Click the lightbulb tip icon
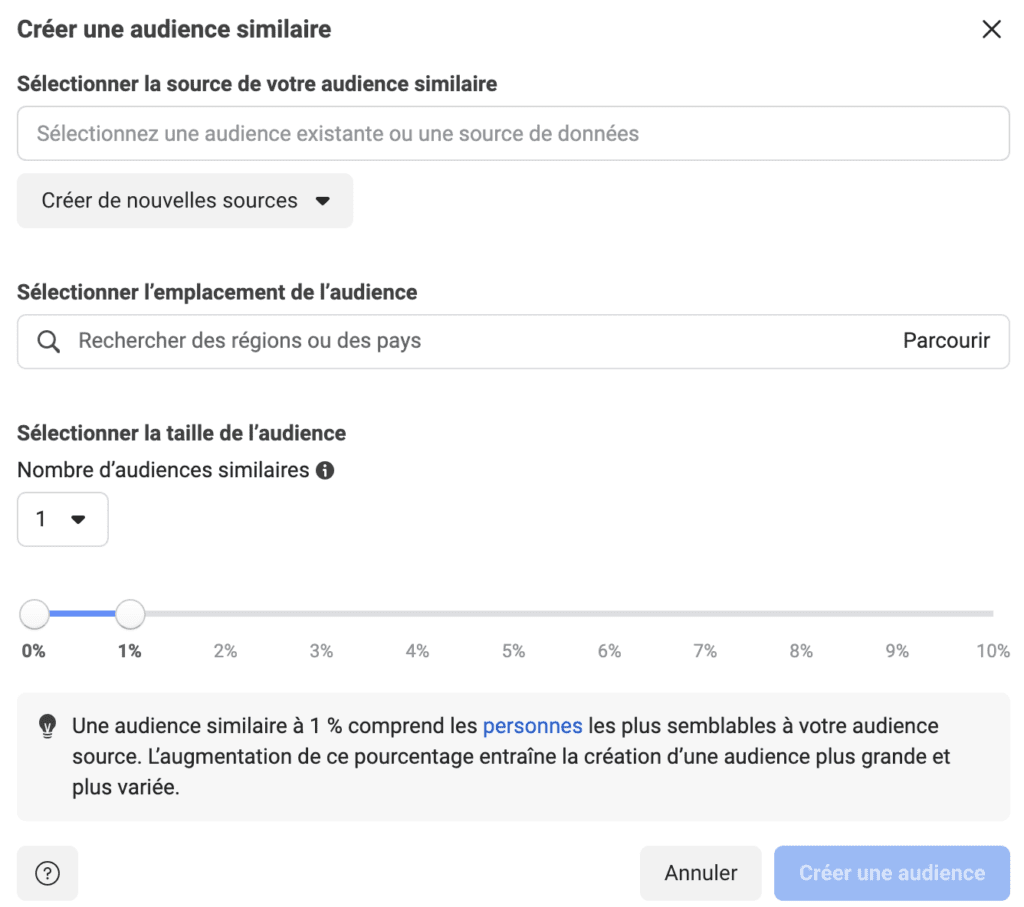Screen dimensions: 1024x907 pos(47,727)
